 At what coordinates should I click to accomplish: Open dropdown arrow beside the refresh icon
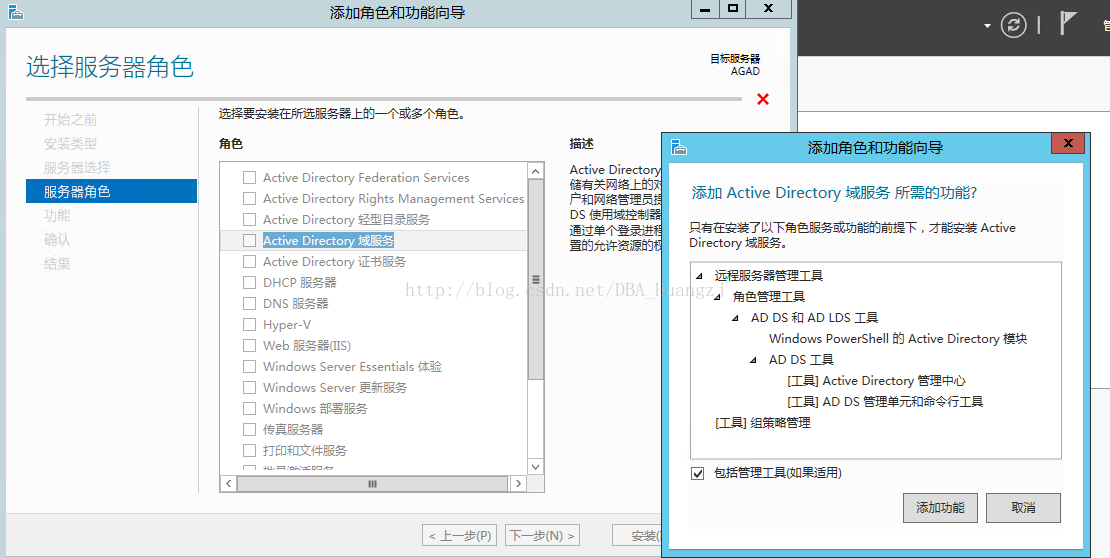[988, 26]
